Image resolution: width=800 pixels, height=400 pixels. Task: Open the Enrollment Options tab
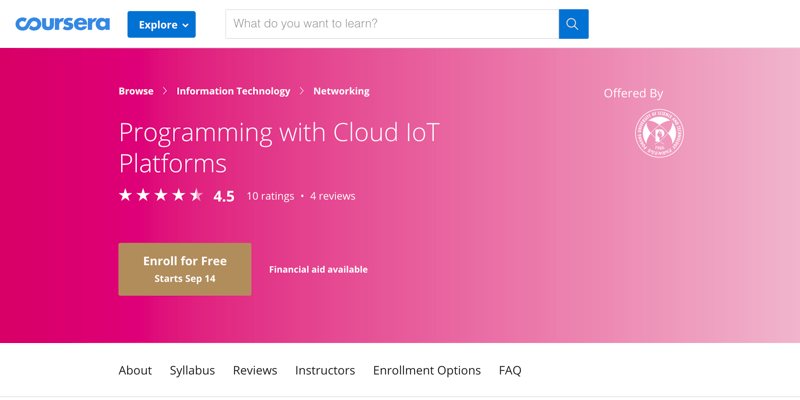click(427, 370)
